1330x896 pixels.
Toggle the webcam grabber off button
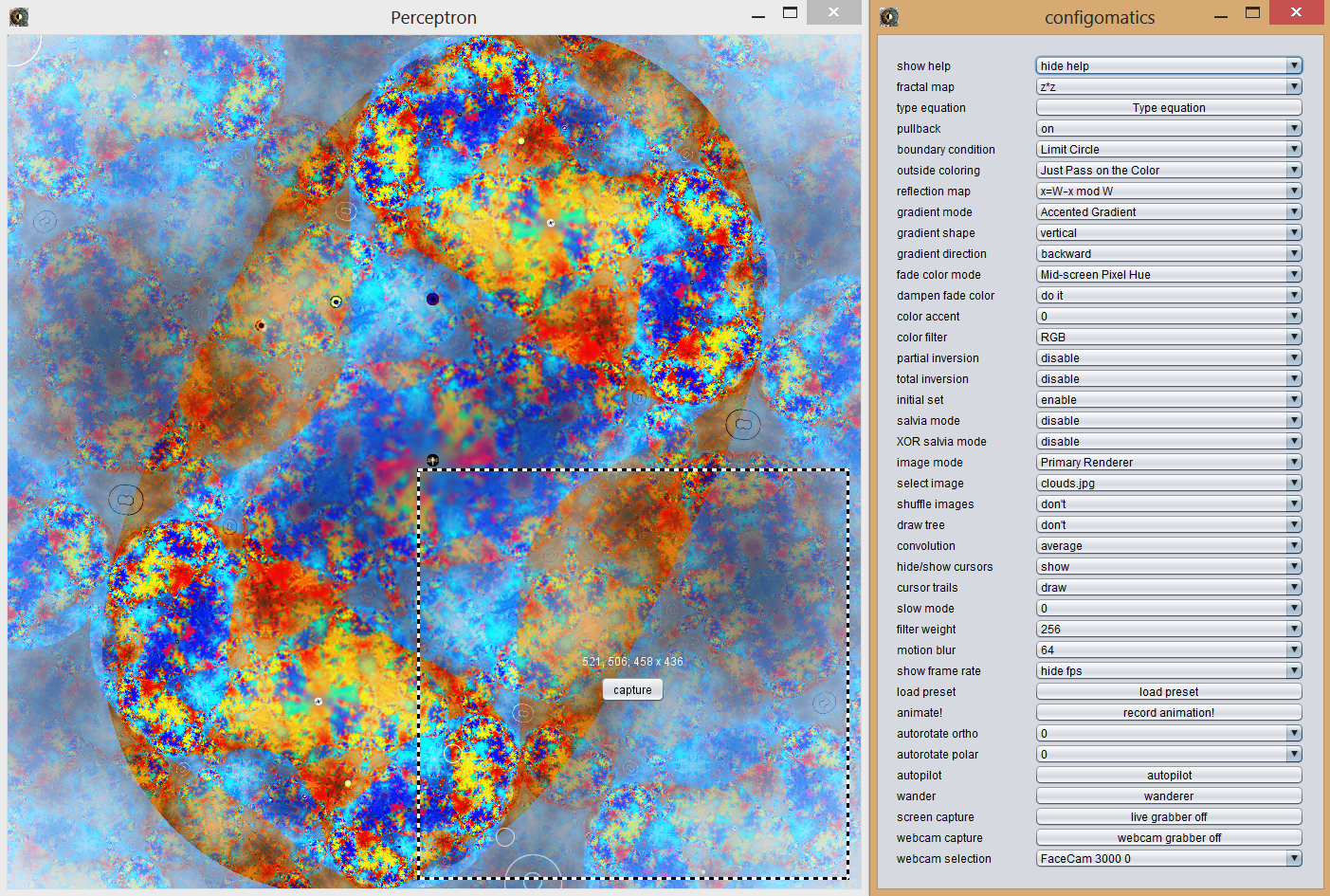tap(1169, 838)
